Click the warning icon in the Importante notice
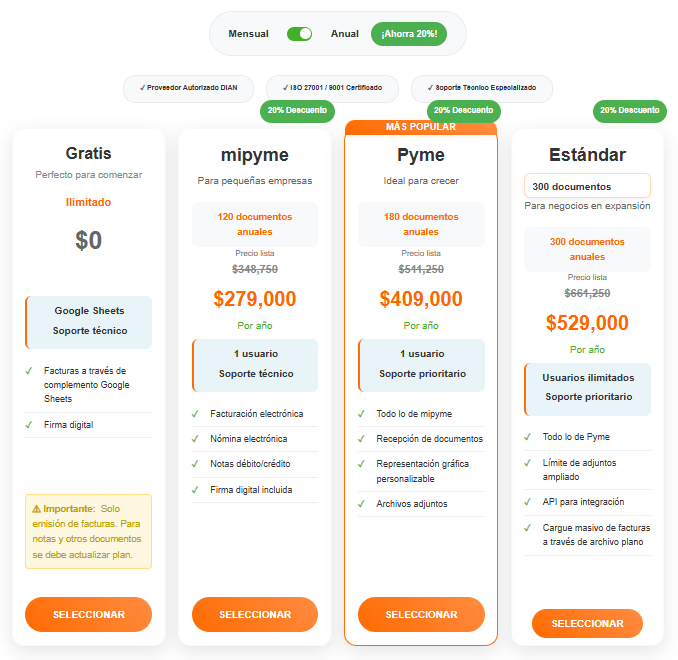The width and height of the screenshot is (678, 660). (x=37, y=509)
